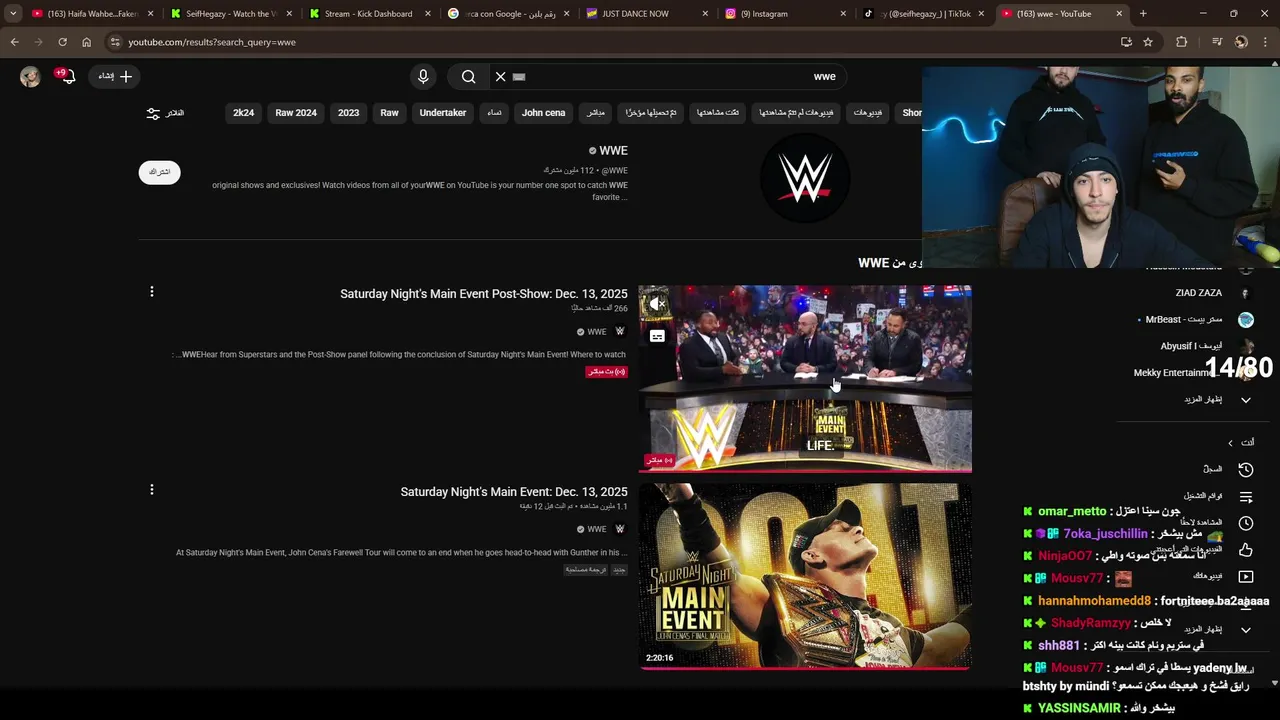Install app icon in the address bar

[x=1126, y=42]
